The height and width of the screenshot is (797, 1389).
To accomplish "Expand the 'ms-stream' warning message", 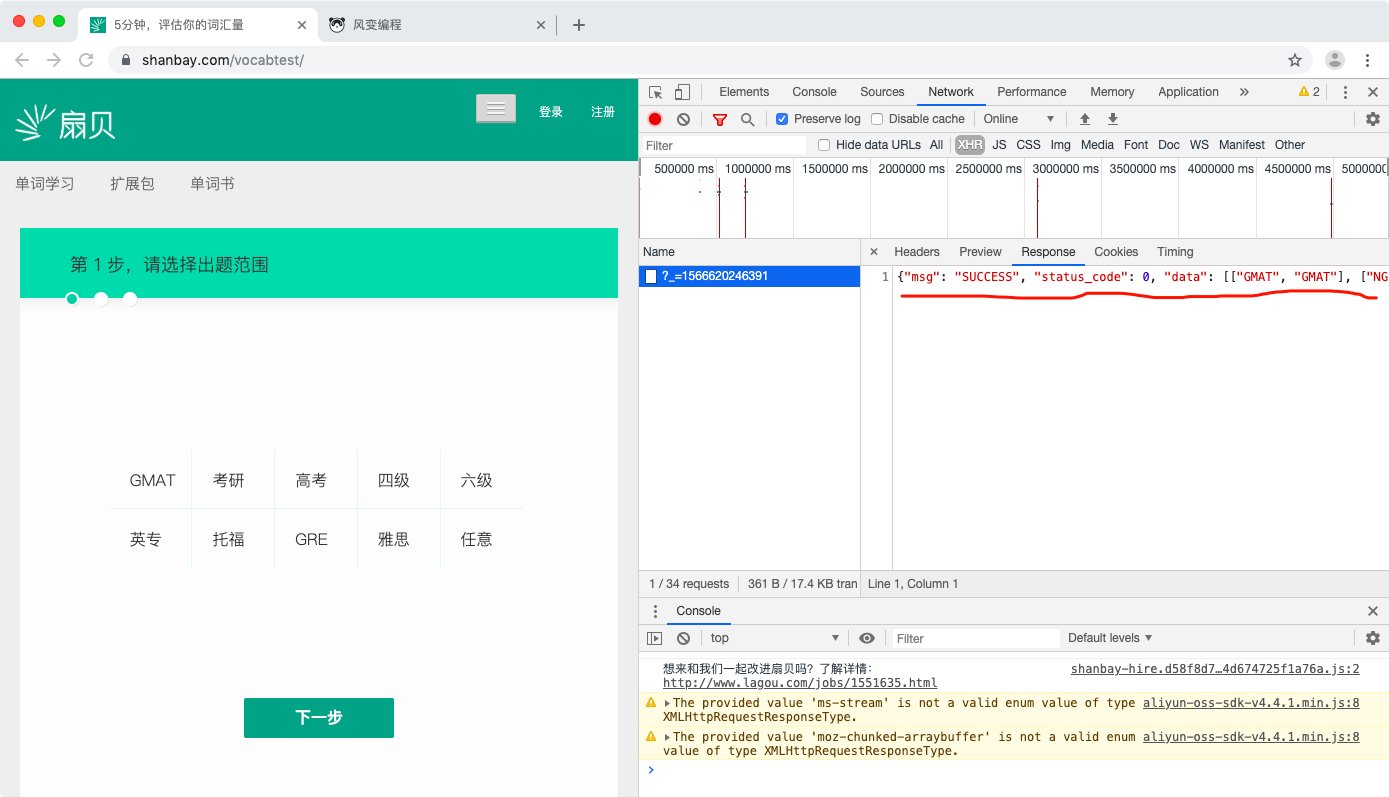I will pyautogui.click(x=667, y=703).
